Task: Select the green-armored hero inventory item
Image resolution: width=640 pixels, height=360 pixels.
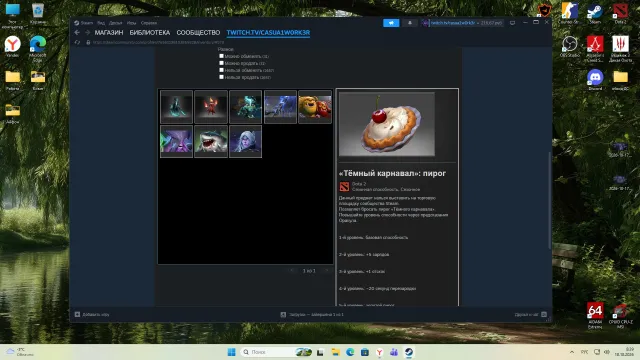Action: click(245, 107)
